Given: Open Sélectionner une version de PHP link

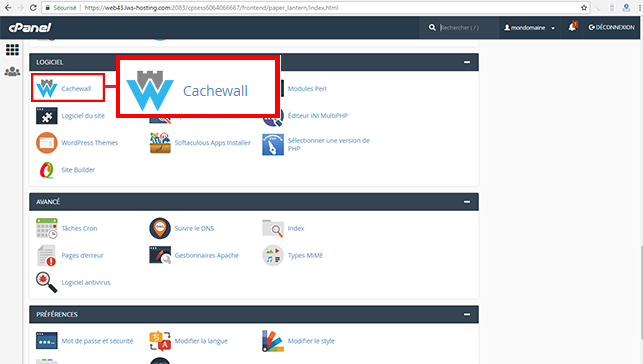Looking at the screenshot, I should coord(328,144).
